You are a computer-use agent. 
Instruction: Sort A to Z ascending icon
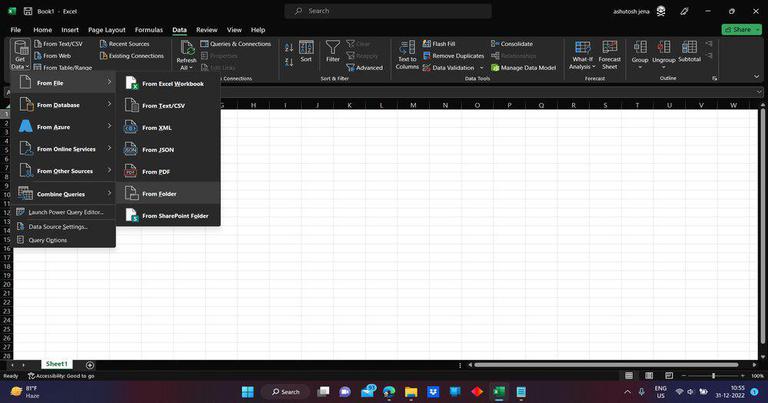289,47
